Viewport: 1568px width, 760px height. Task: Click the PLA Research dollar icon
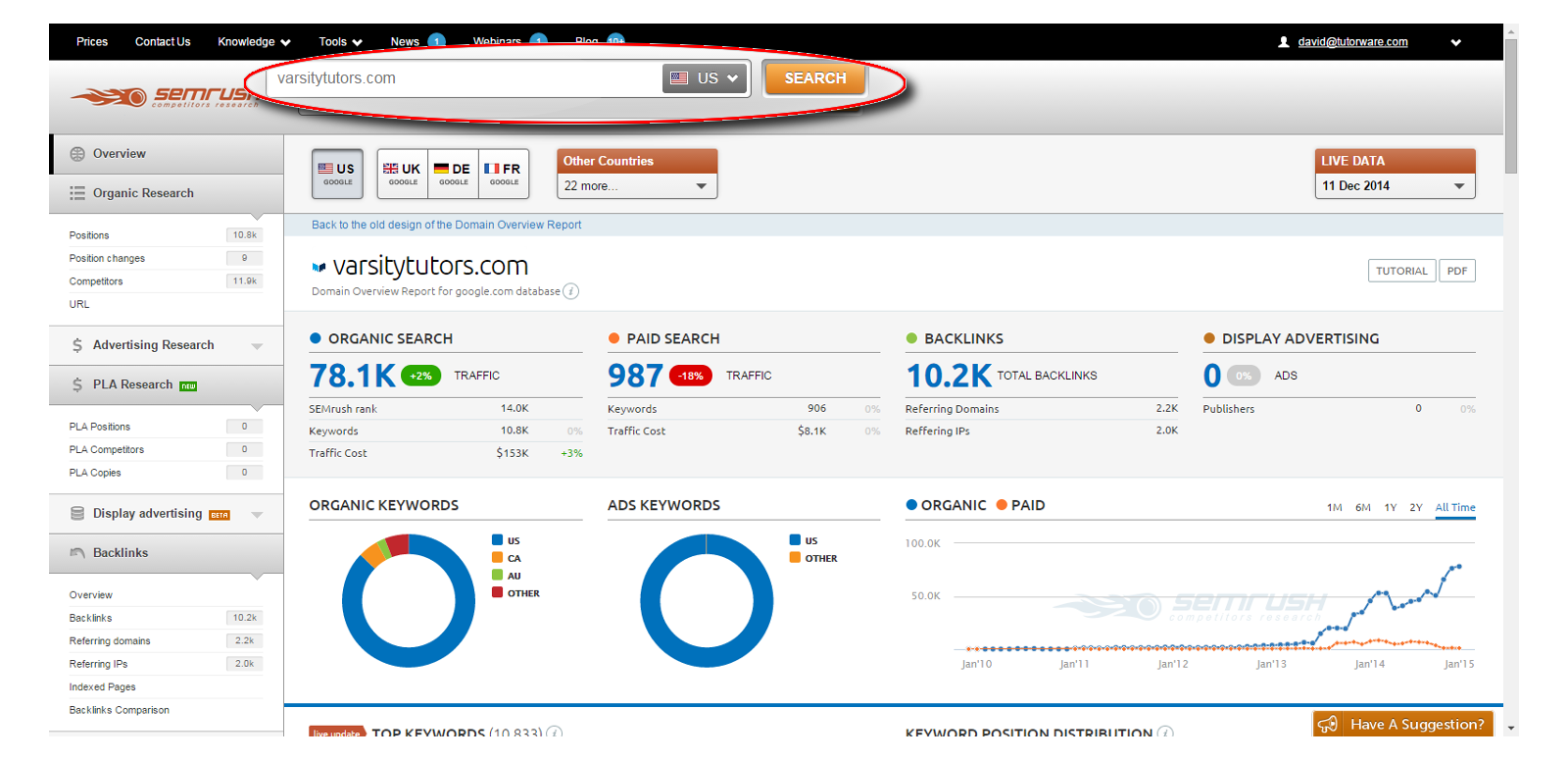click(x=77, y=384)
